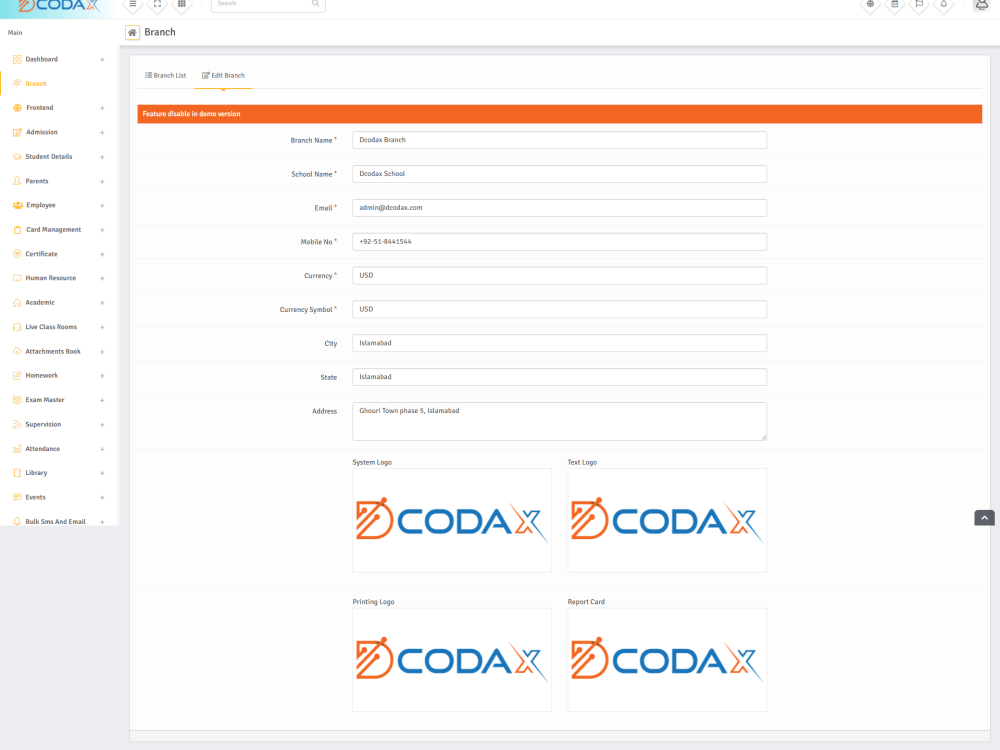
Task: Click the Events sidebar link
Action: (x=36, y=497)
